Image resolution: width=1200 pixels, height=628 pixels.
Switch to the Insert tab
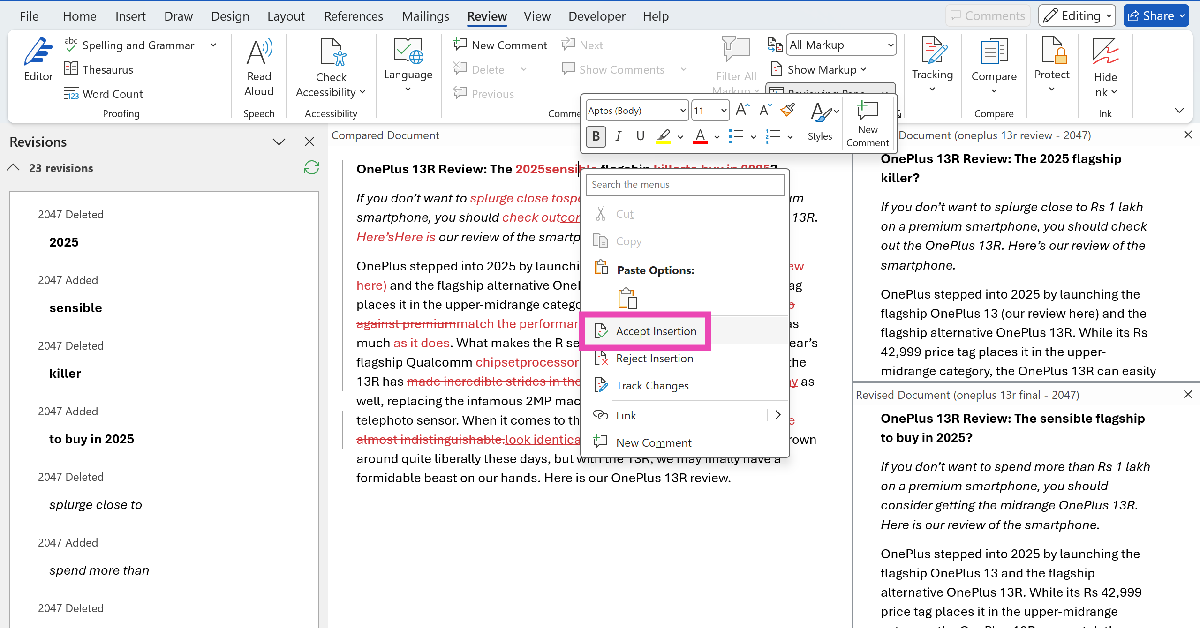pos(130,16)
